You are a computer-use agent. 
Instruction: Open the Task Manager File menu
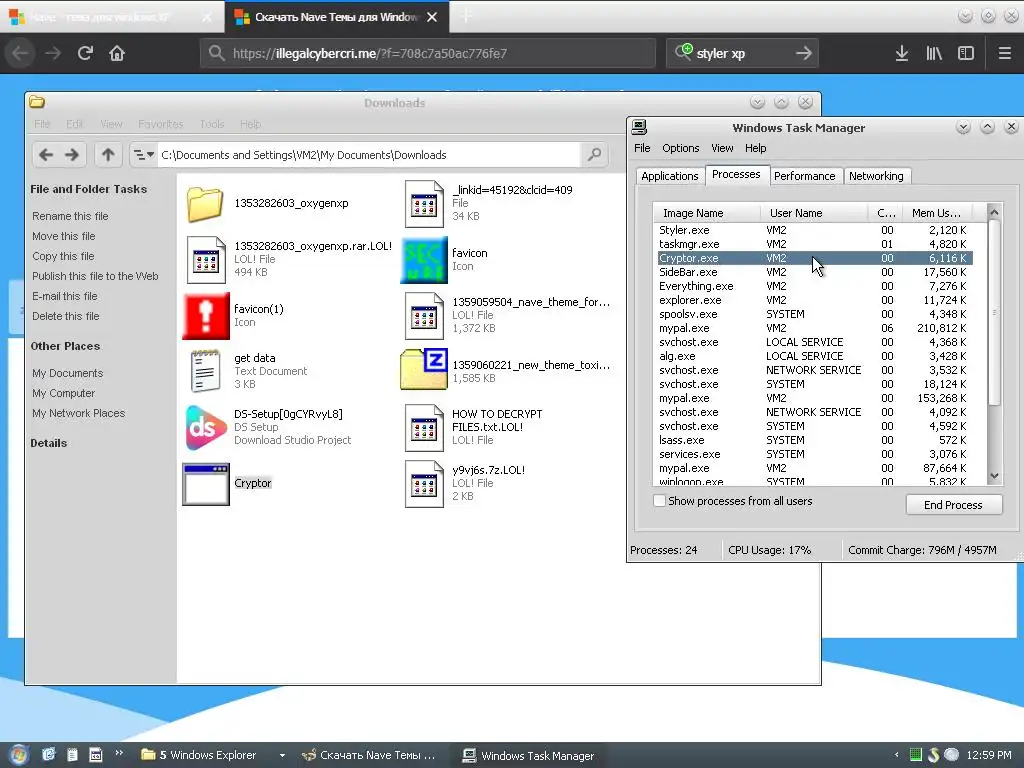pos(642,148)
